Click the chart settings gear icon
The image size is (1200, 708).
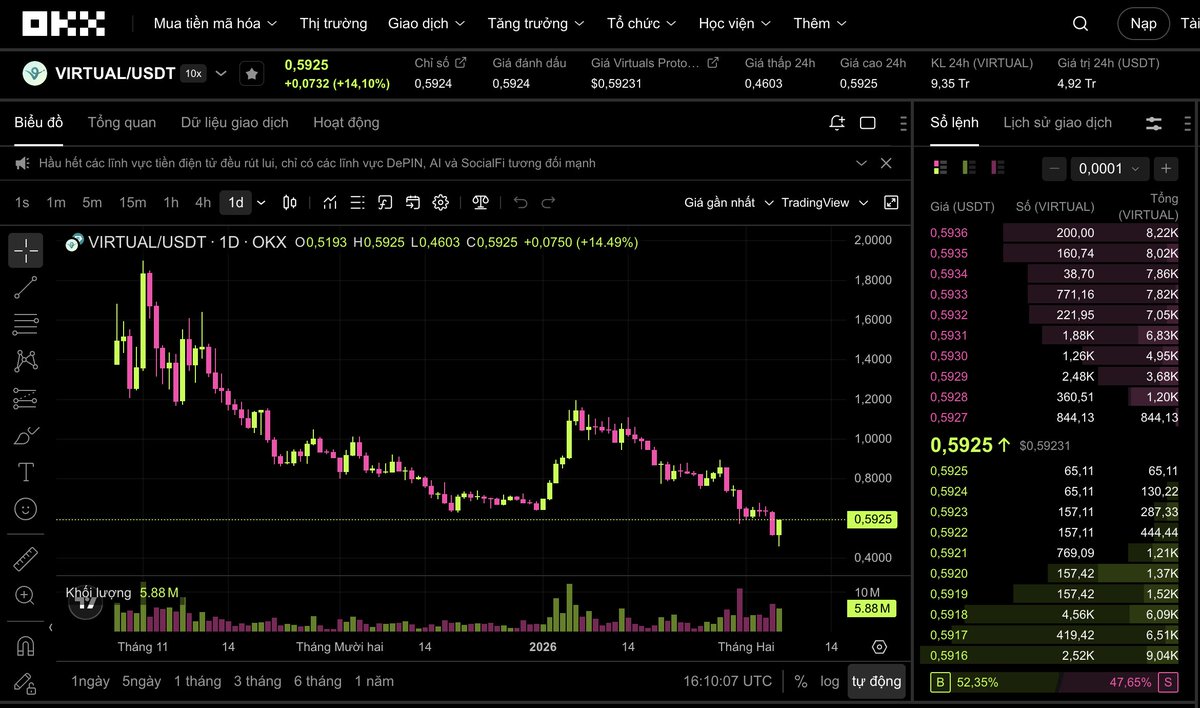point(440,203)
